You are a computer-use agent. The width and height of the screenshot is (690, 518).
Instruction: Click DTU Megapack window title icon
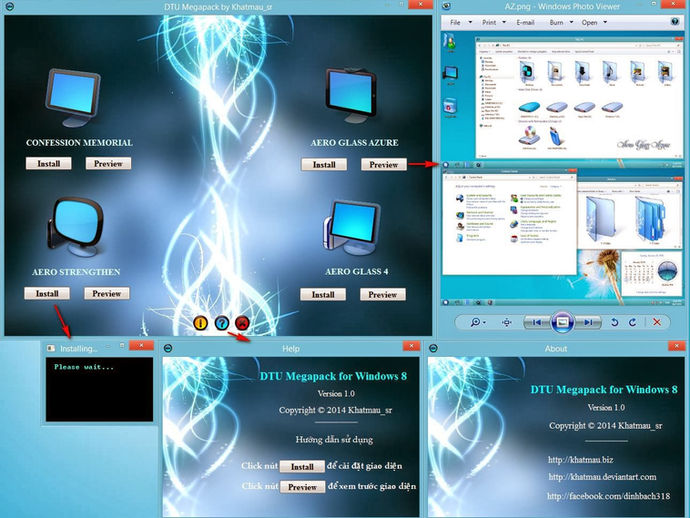[x=9, y=7]
